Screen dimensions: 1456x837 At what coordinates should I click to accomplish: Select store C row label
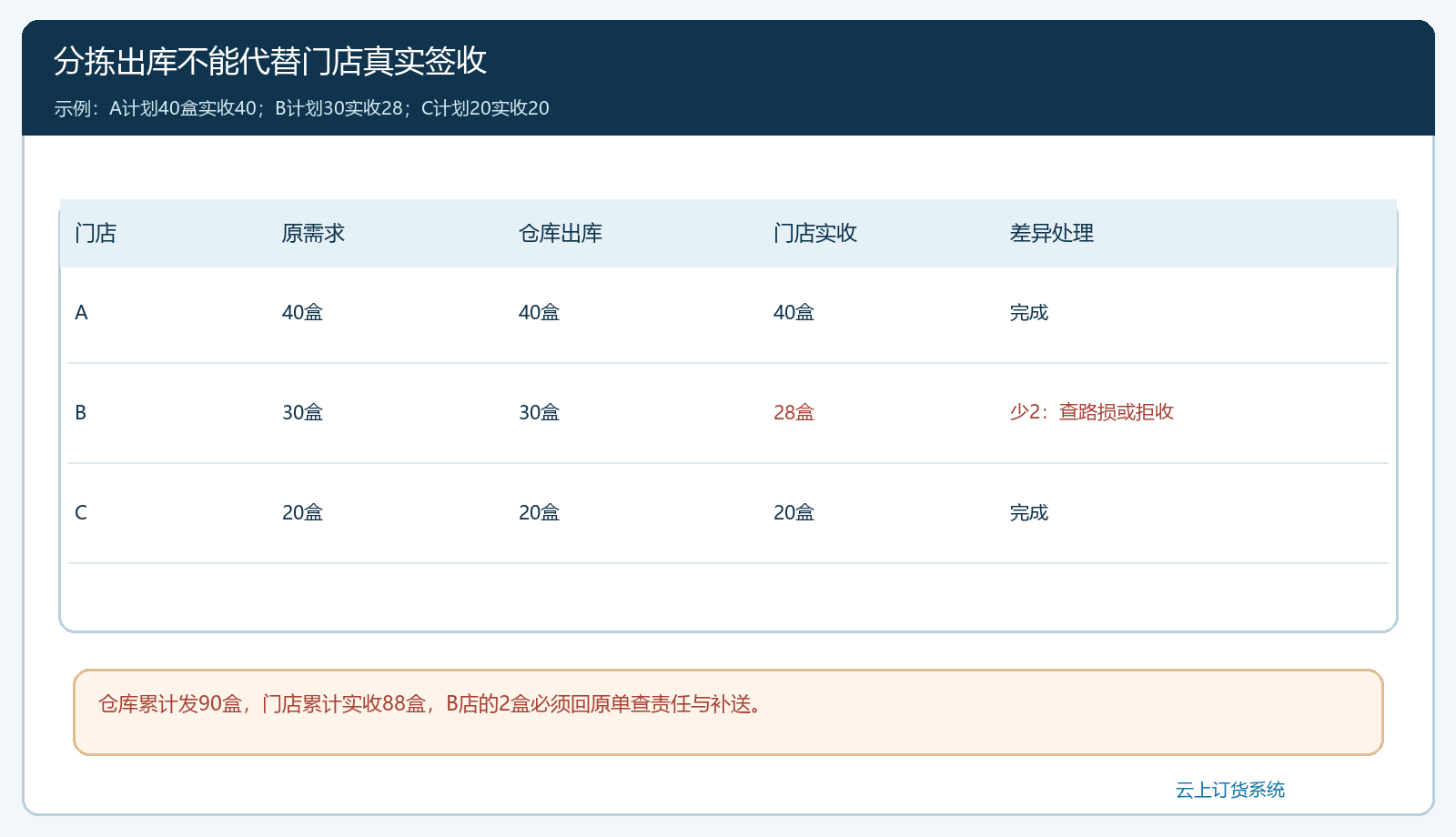point(81,513)
